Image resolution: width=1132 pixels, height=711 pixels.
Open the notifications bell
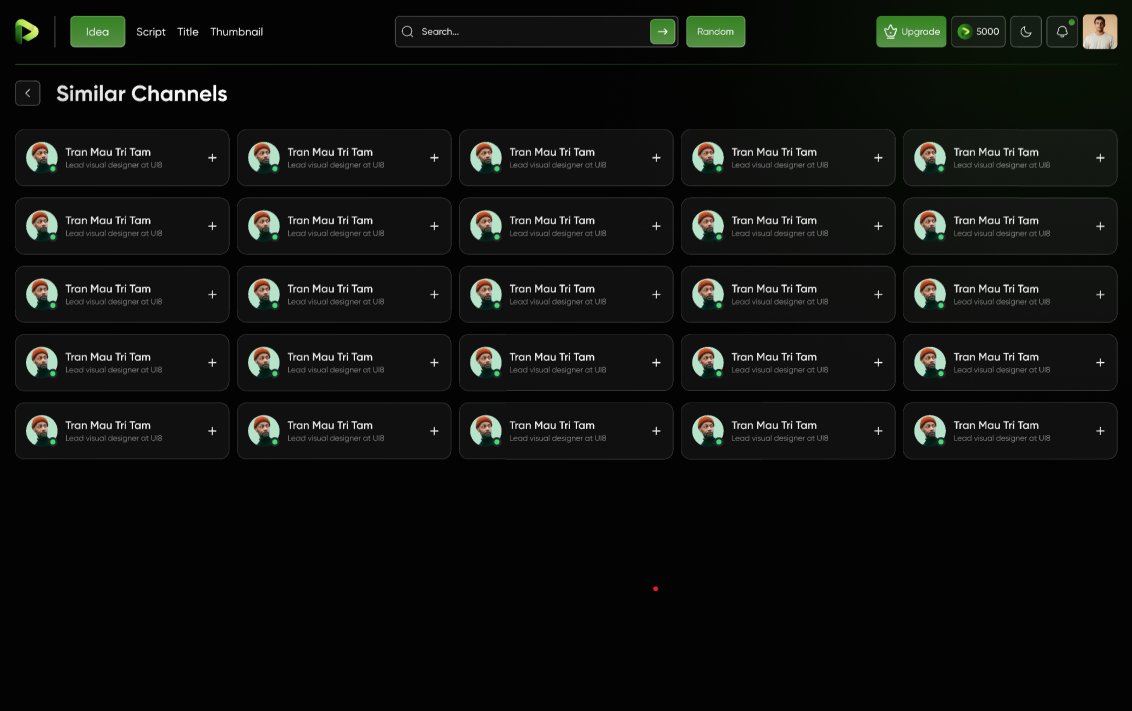click(1062, 32)
